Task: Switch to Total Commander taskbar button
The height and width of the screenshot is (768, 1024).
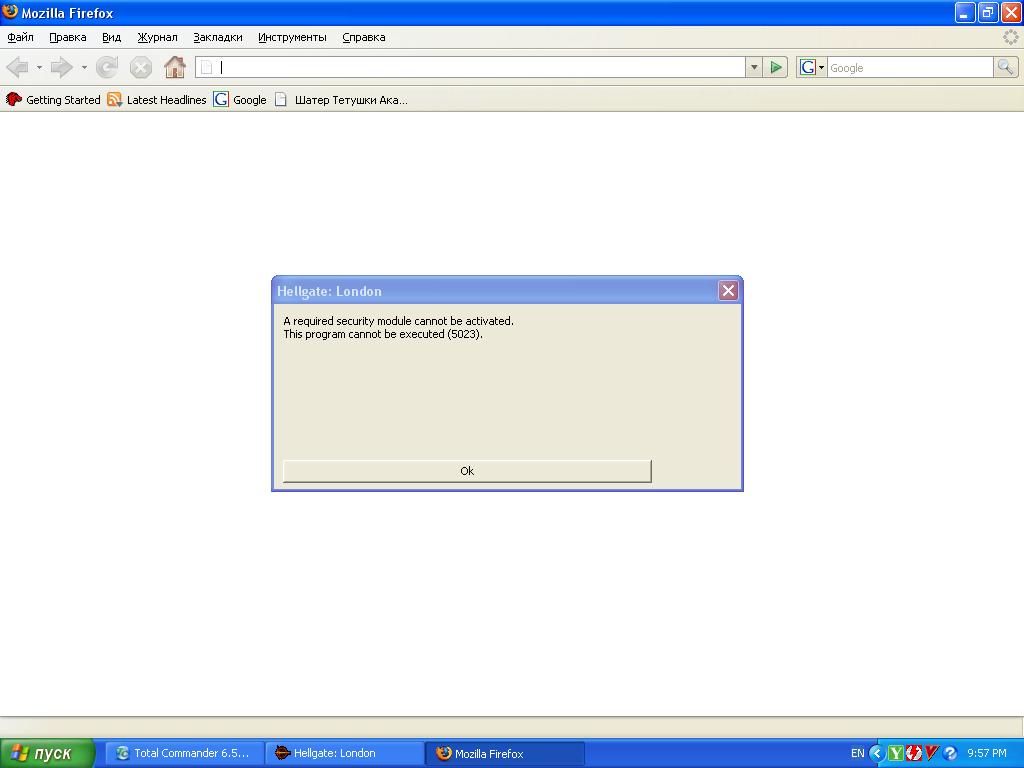Action: tap(184, 753)
